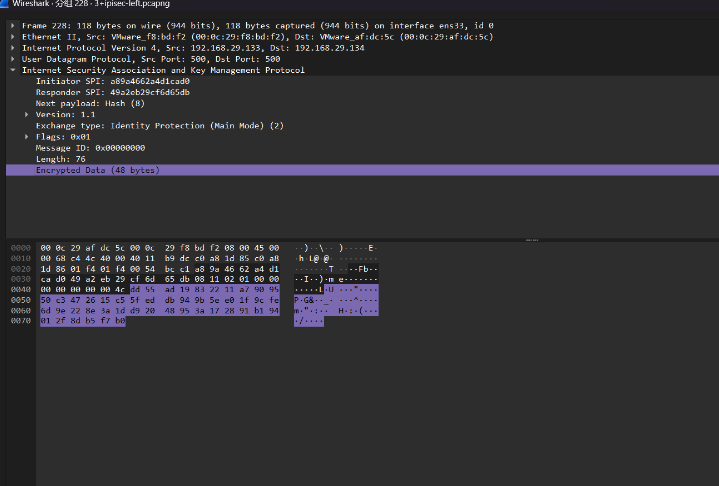Image resolution: width=719 pixels, height=486 pixels.
Task: Click the ISAKMP protocol name text
Action: 163,70
